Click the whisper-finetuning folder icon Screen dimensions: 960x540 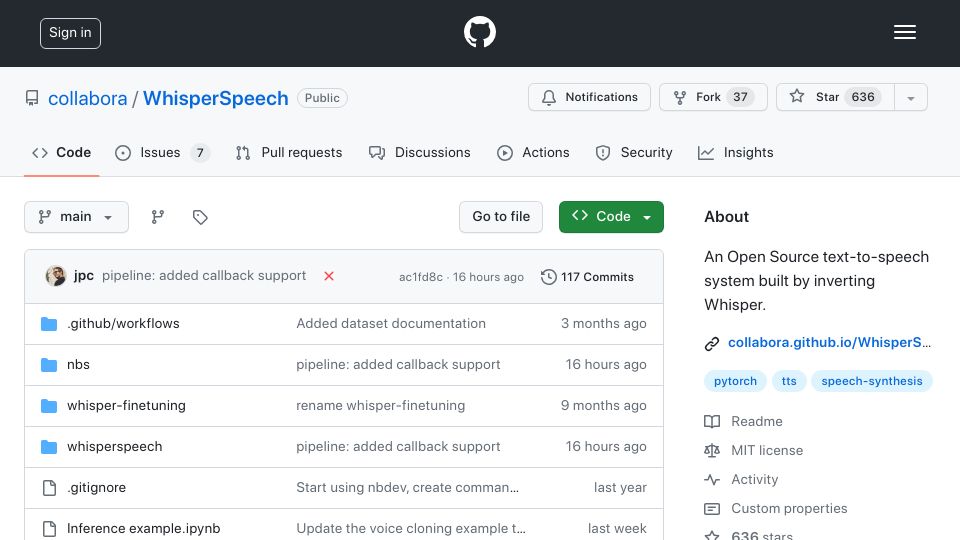49,406
